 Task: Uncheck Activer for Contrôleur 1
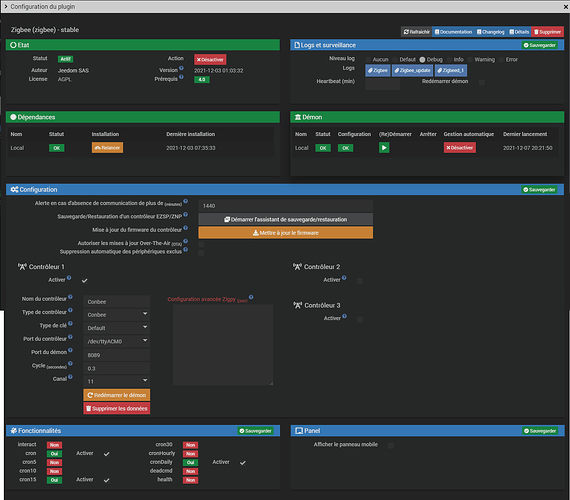(x=85, y=281)
